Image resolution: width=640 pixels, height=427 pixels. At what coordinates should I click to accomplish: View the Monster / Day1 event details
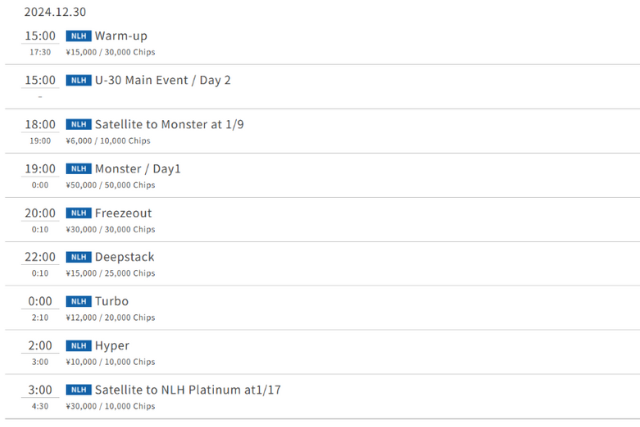point(138,169)
